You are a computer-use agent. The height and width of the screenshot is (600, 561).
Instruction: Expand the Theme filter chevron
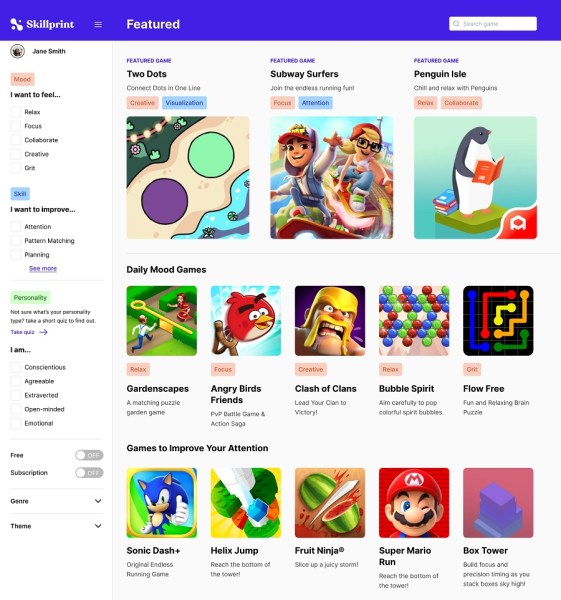98,526
